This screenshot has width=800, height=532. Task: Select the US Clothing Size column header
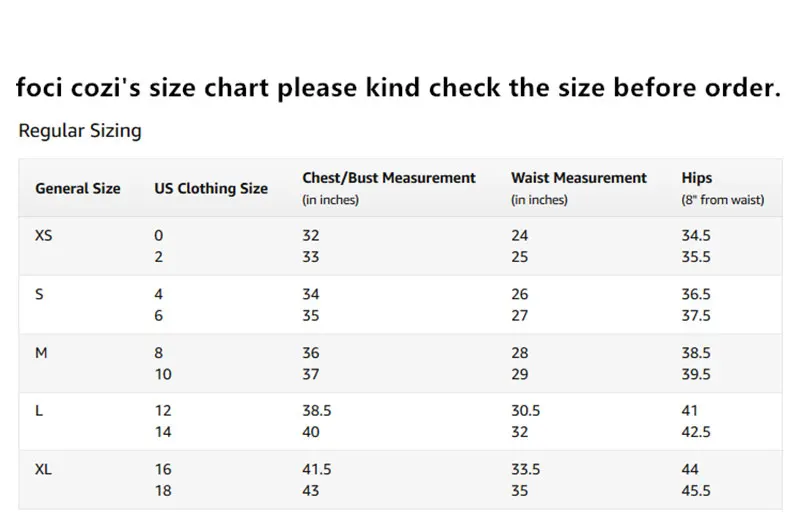[211, 188]
